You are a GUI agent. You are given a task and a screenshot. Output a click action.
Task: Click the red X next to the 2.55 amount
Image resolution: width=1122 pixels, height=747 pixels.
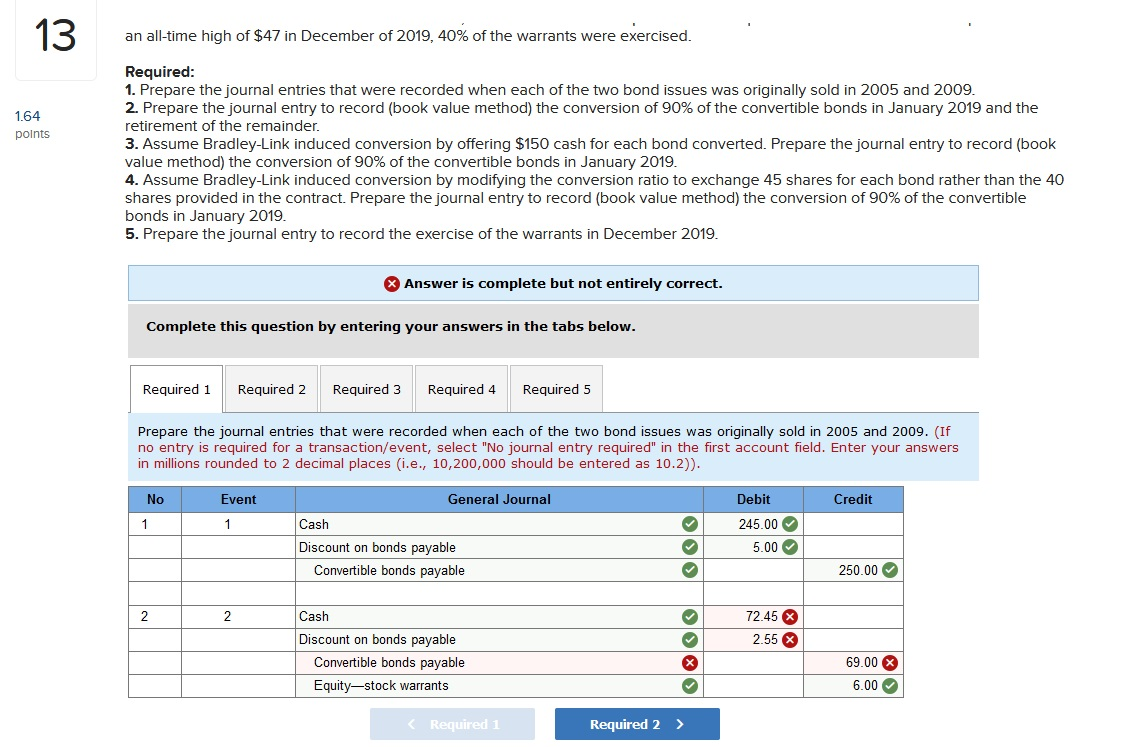(791, 639)
